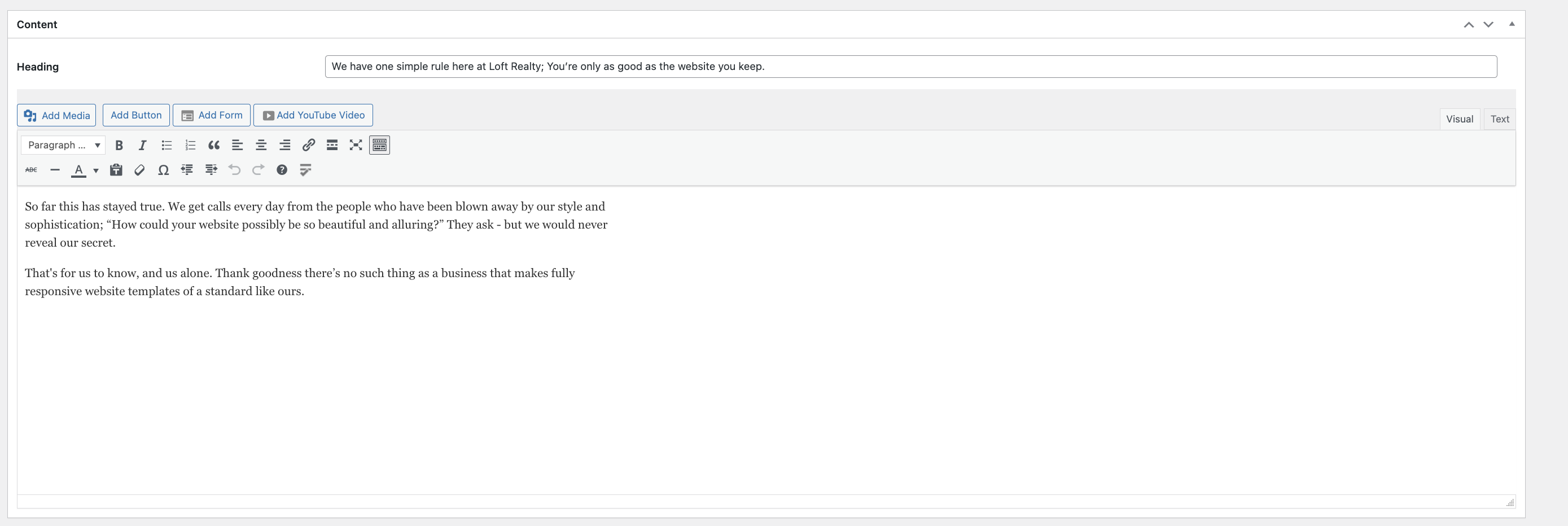Switch to the Visual editor tab
Viewport: 1568px width, 526px height.
tap(1460, 119)
